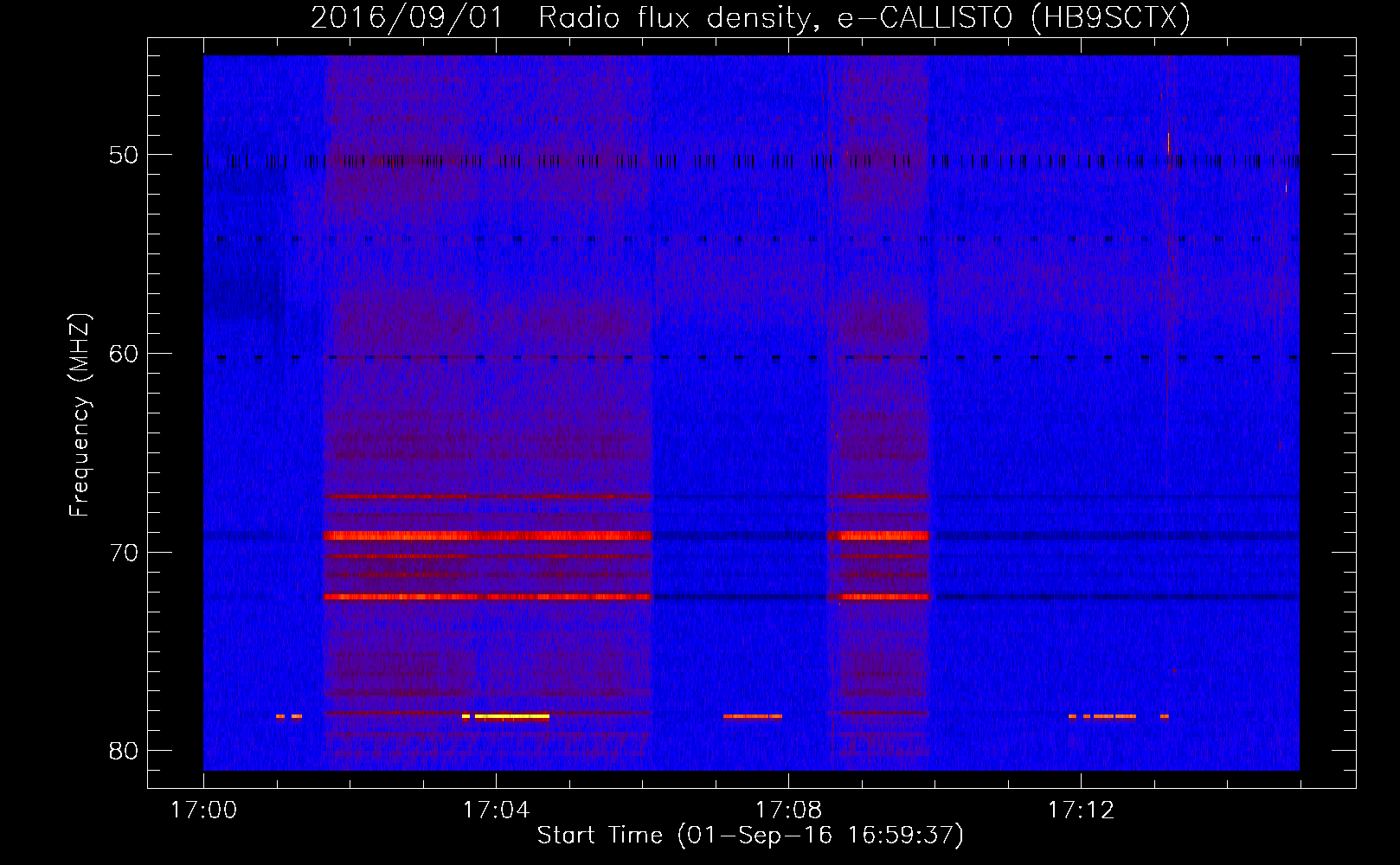Click the 50 MHz frequency tick label
The width and height of the screenshot is (1400, 865).
point(124,155)
